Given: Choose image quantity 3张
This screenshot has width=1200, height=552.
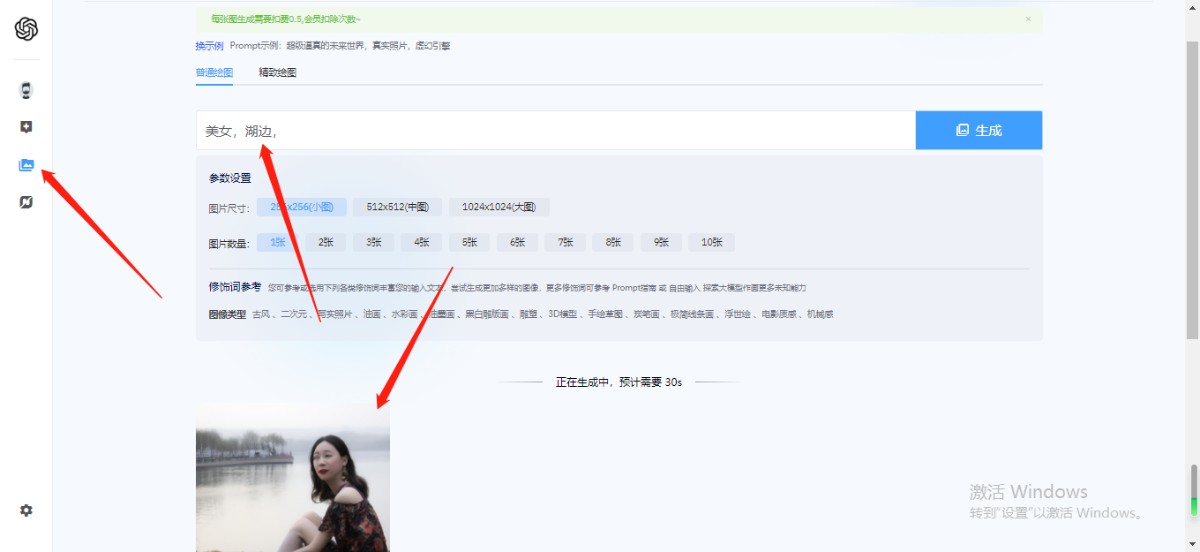Looking at the screenshot, I should [374, 242].
